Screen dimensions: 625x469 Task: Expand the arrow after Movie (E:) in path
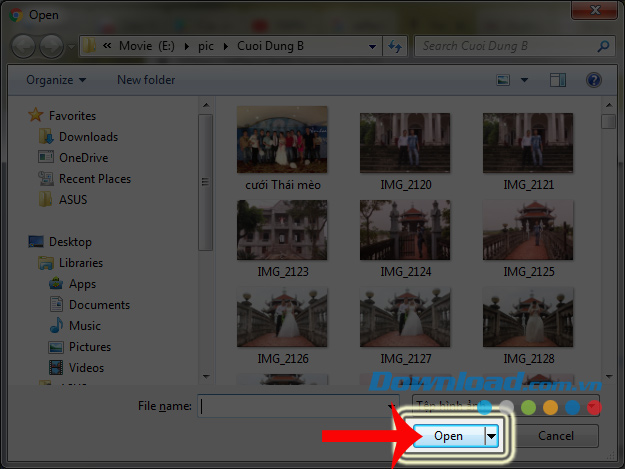click(187, 47)
